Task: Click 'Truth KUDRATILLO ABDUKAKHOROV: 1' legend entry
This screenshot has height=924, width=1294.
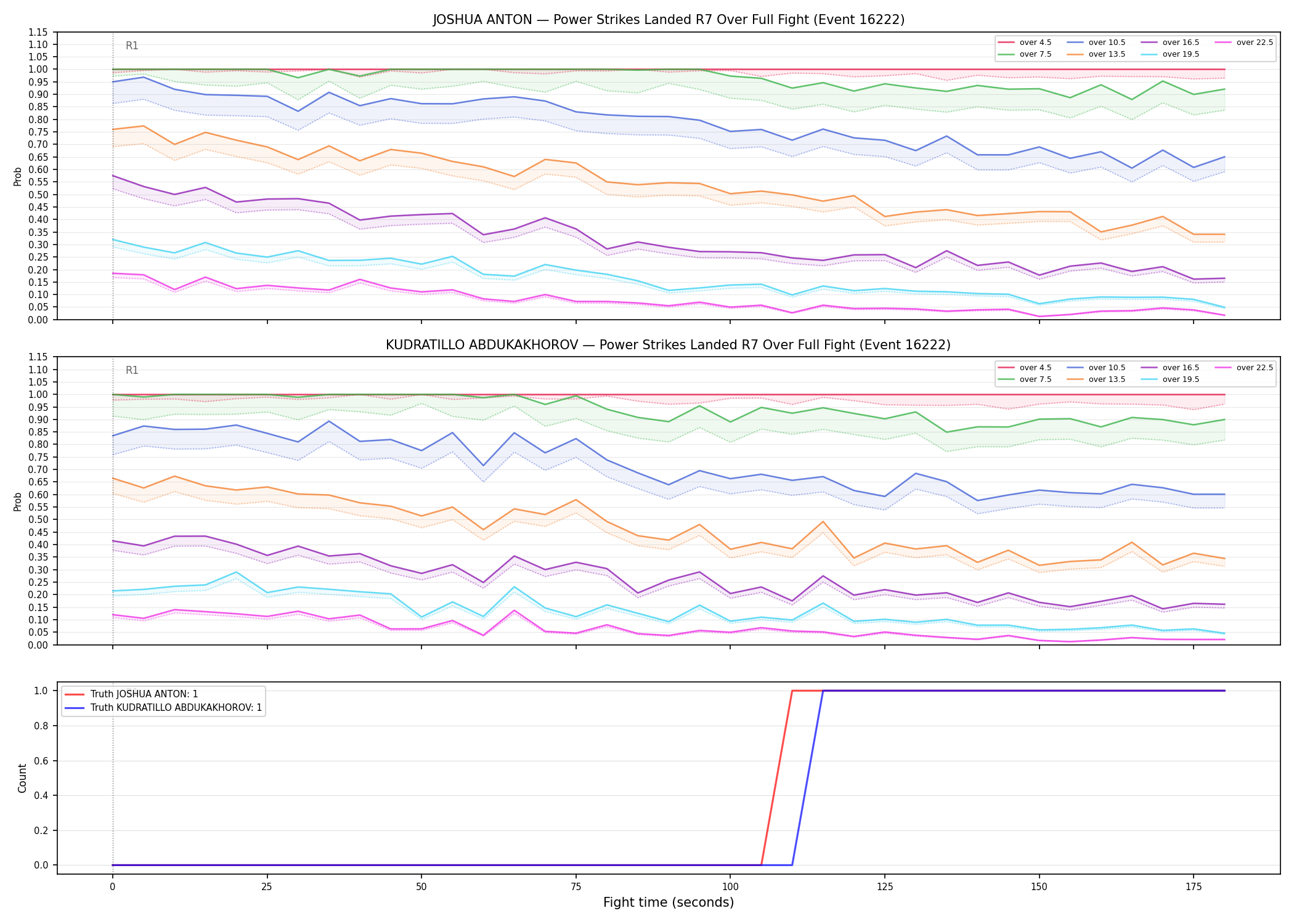Action: click(163, 708)
